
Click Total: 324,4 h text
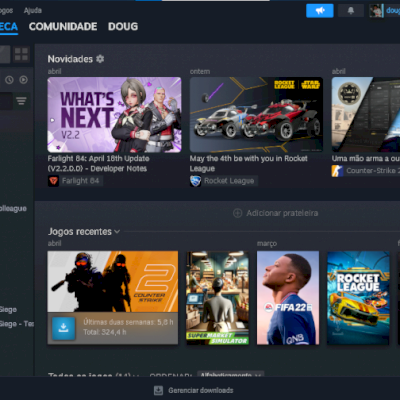105,332
